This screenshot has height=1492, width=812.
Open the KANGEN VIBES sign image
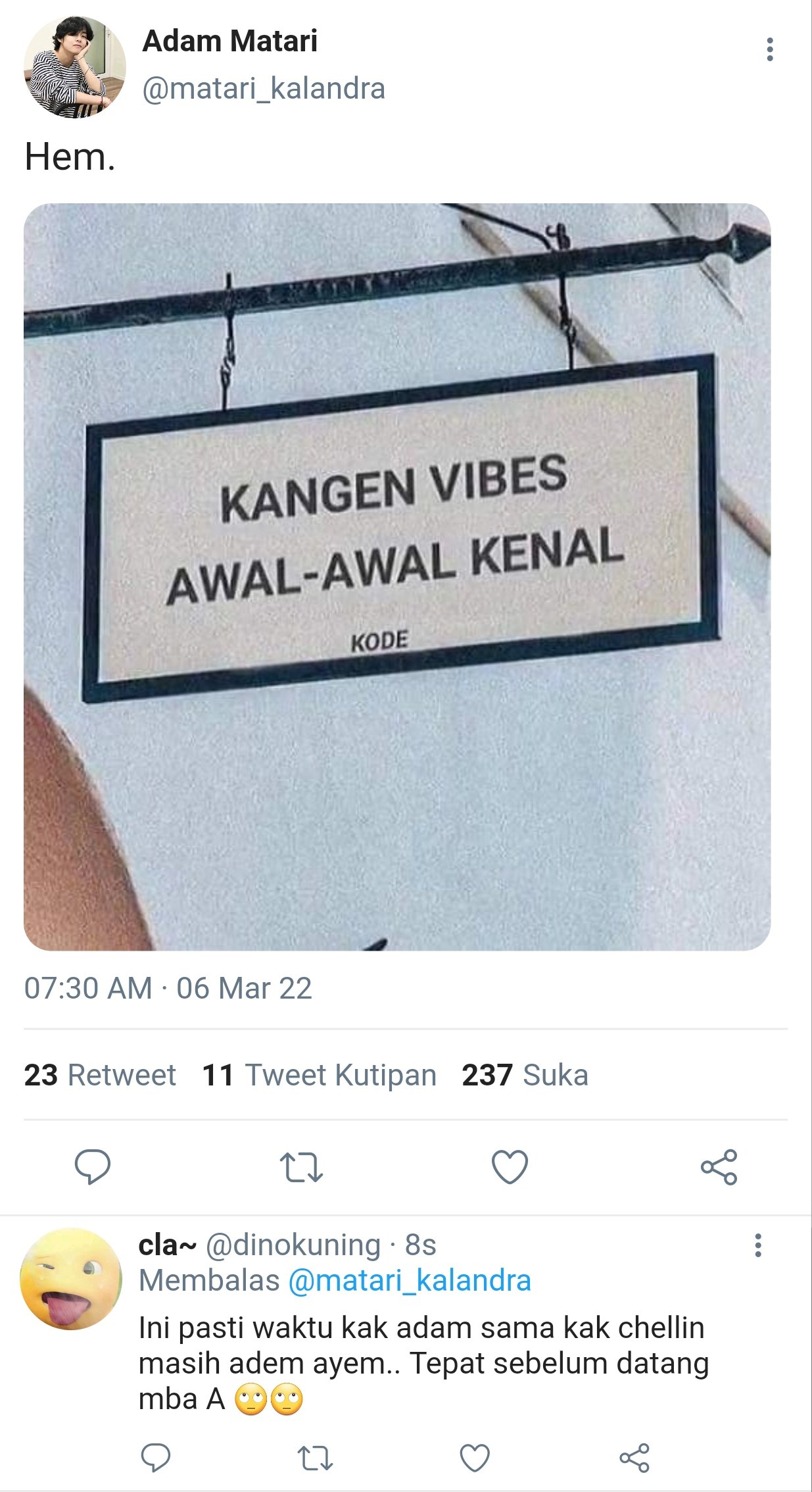coord(397,577)
